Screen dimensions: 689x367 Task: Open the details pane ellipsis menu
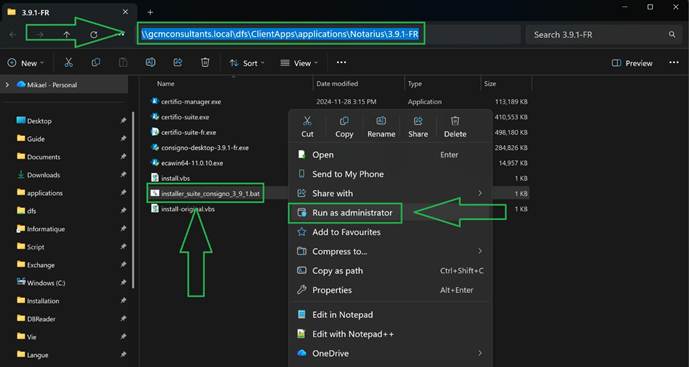[674, 63]
